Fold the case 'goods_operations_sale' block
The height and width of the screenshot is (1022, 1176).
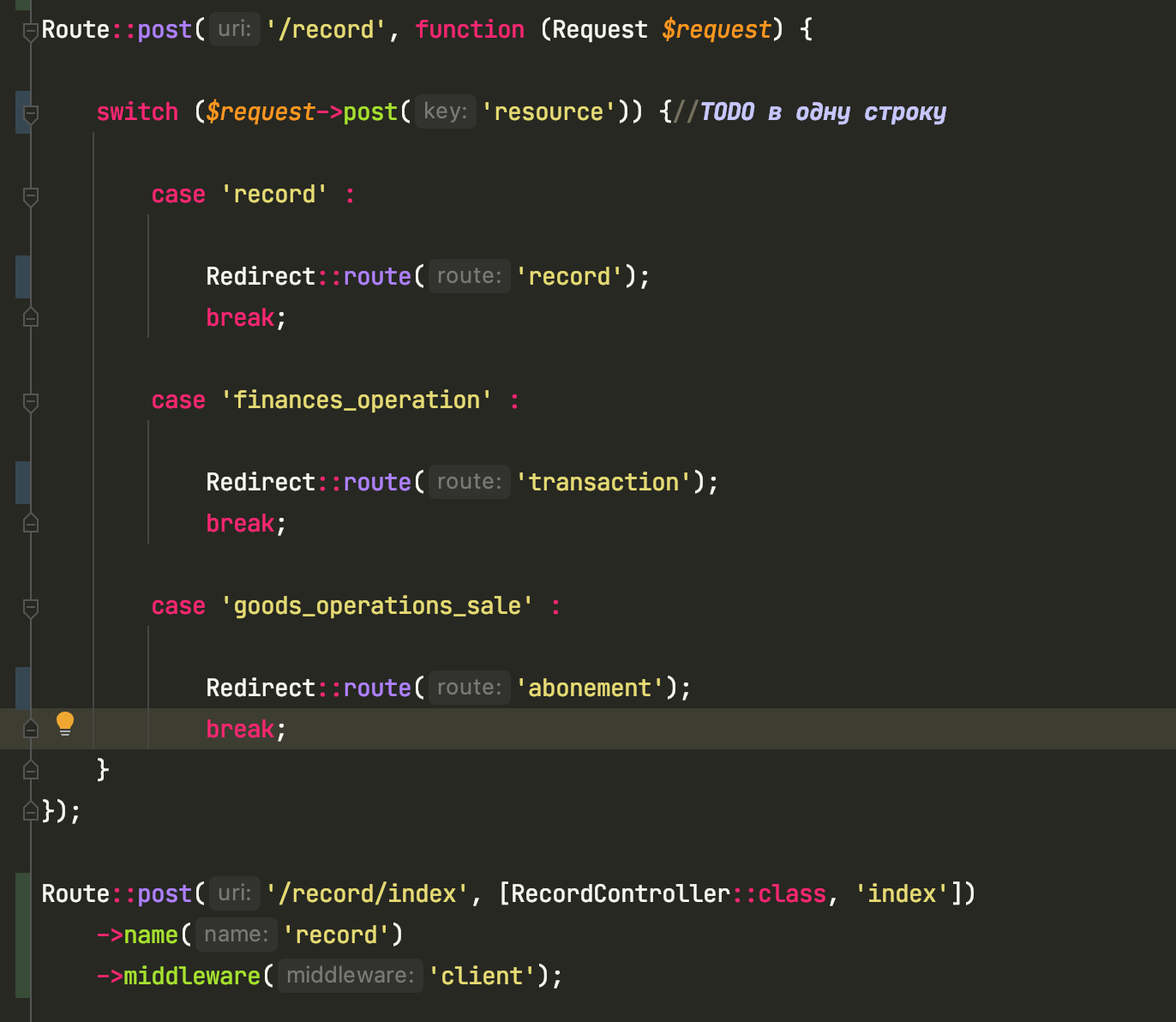tap(31, 608)
